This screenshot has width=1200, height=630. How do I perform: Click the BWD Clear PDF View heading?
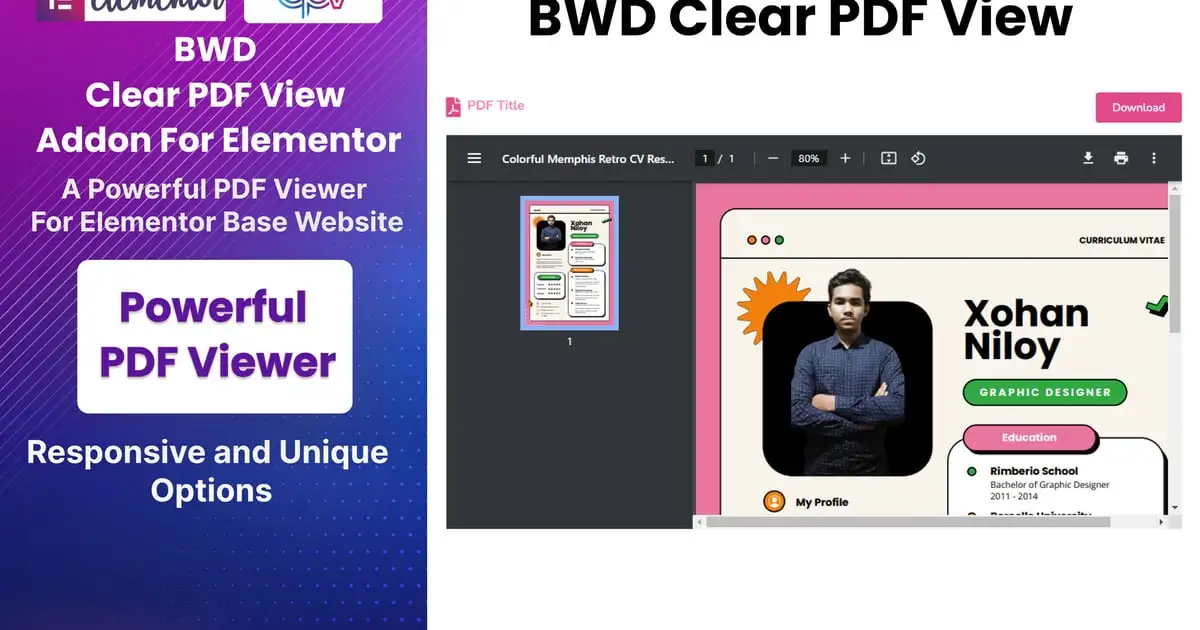tap(800, 18)
